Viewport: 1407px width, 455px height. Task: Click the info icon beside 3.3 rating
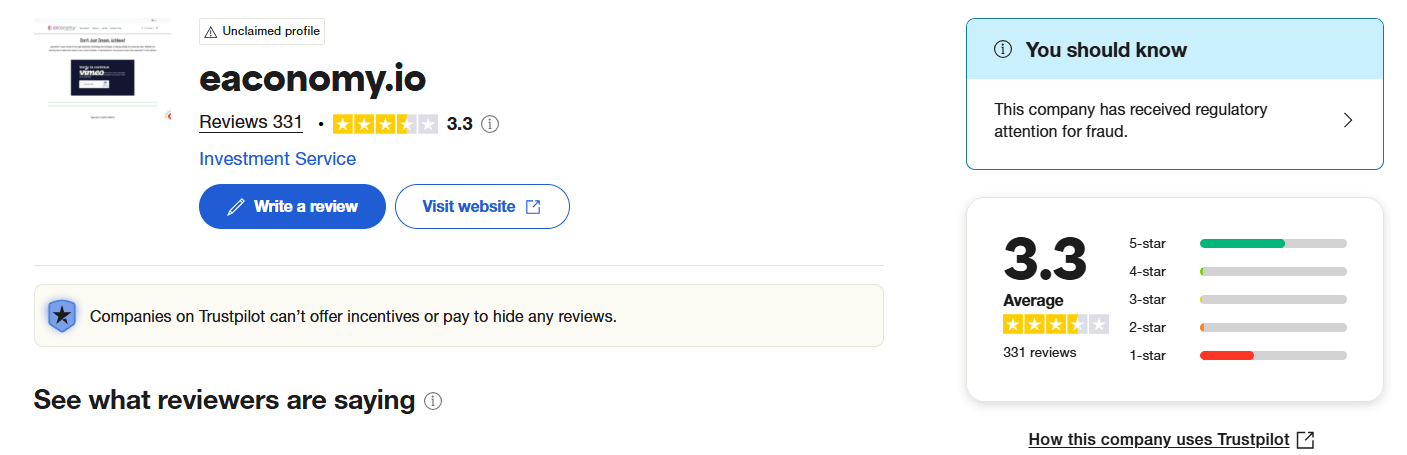[489, 124]
